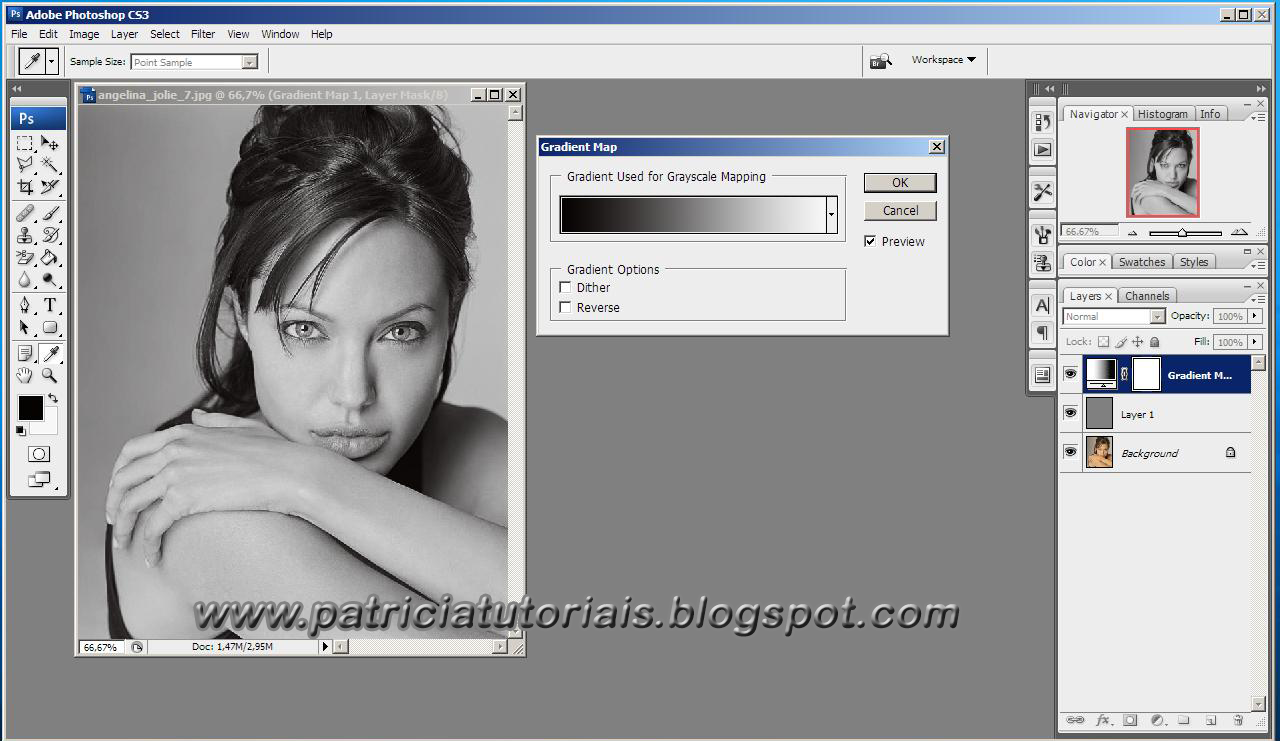Open the Go to Bridge icon
Image resolution: width=1280 pixels, height=741 pixels.
click(880, 61)
